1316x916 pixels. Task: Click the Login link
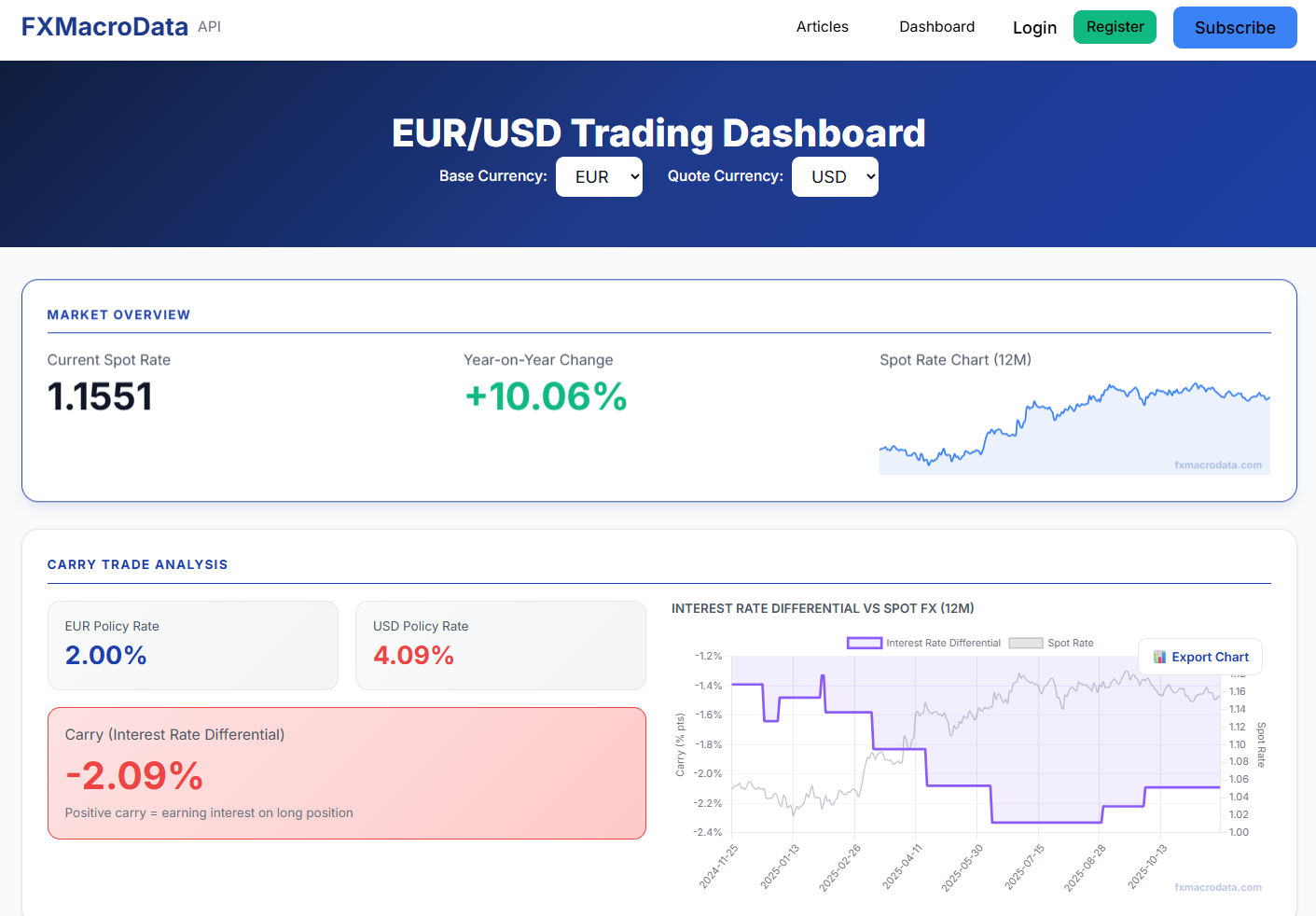click(1034, 28)
